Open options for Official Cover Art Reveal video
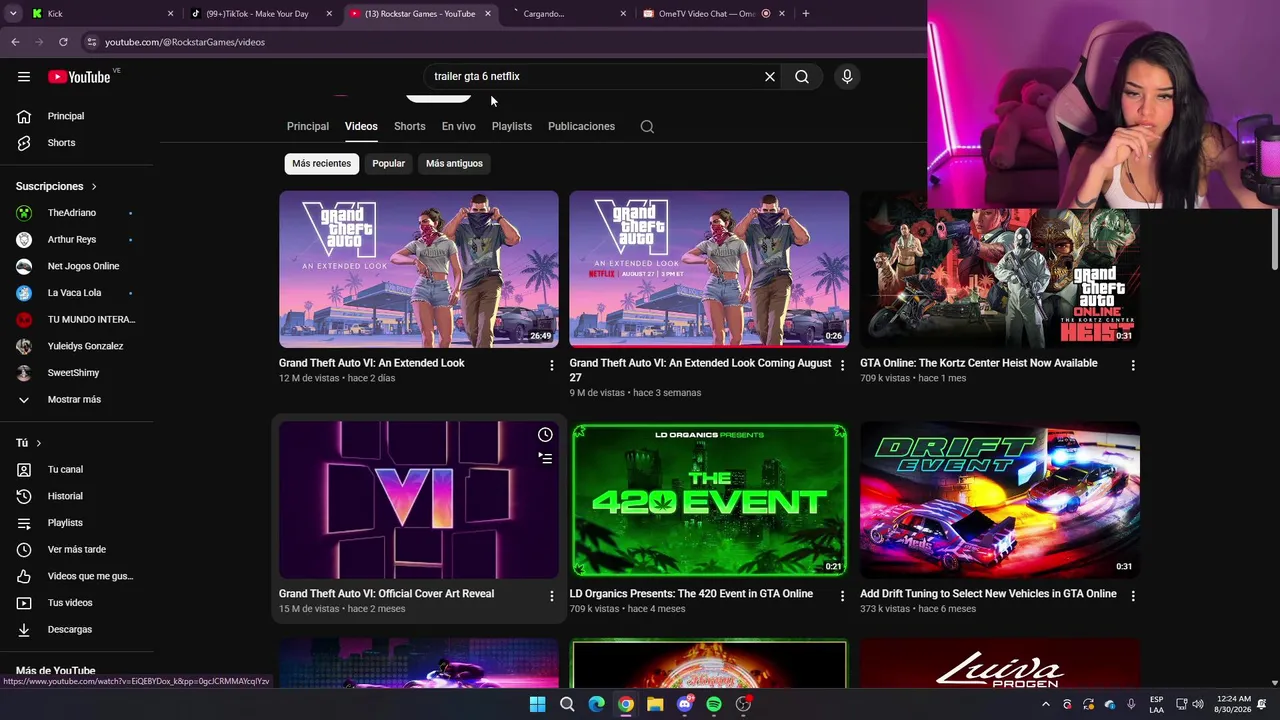The height and width of the screenshot is (720, 1280). click(551, 596)
